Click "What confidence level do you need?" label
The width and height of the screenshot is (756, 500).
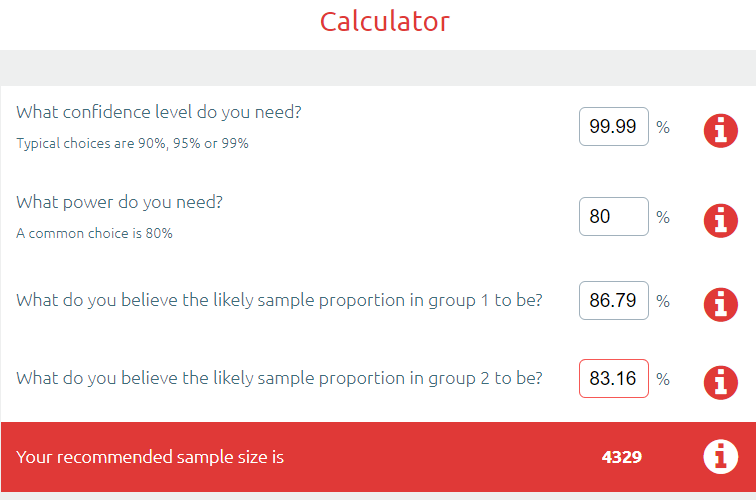[x=159, y=112]
